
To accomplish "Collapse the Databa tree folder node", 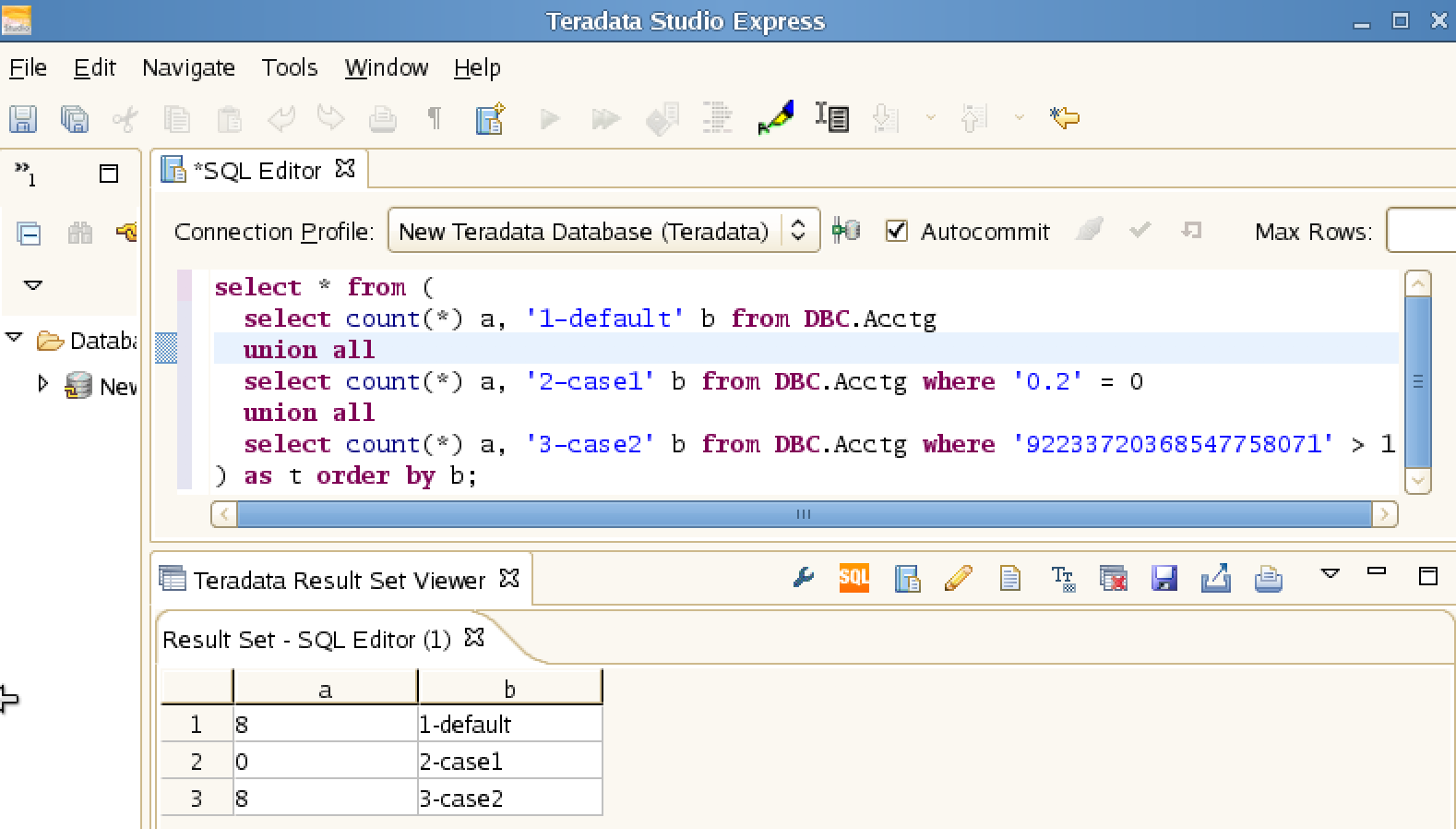I will [x=14, y=338].
